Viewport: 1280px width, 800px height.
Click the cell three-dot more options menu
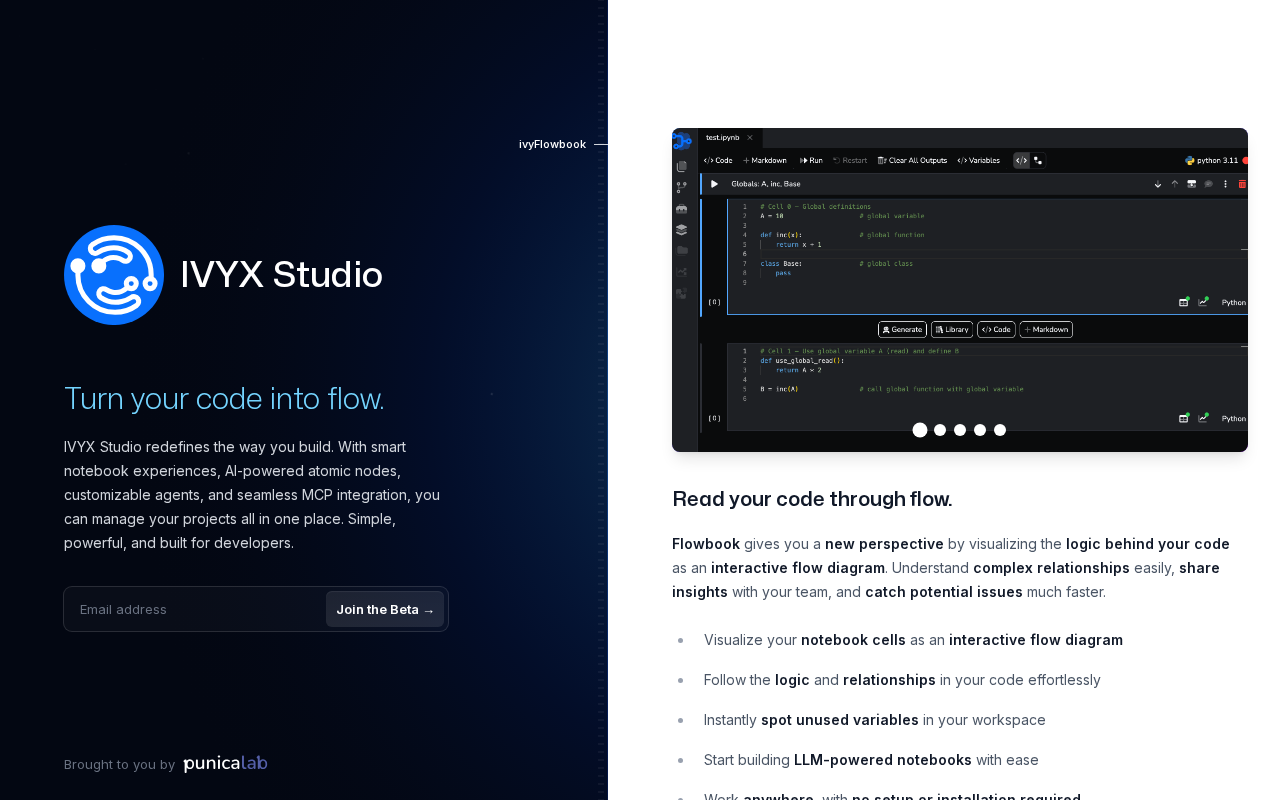1225,184
